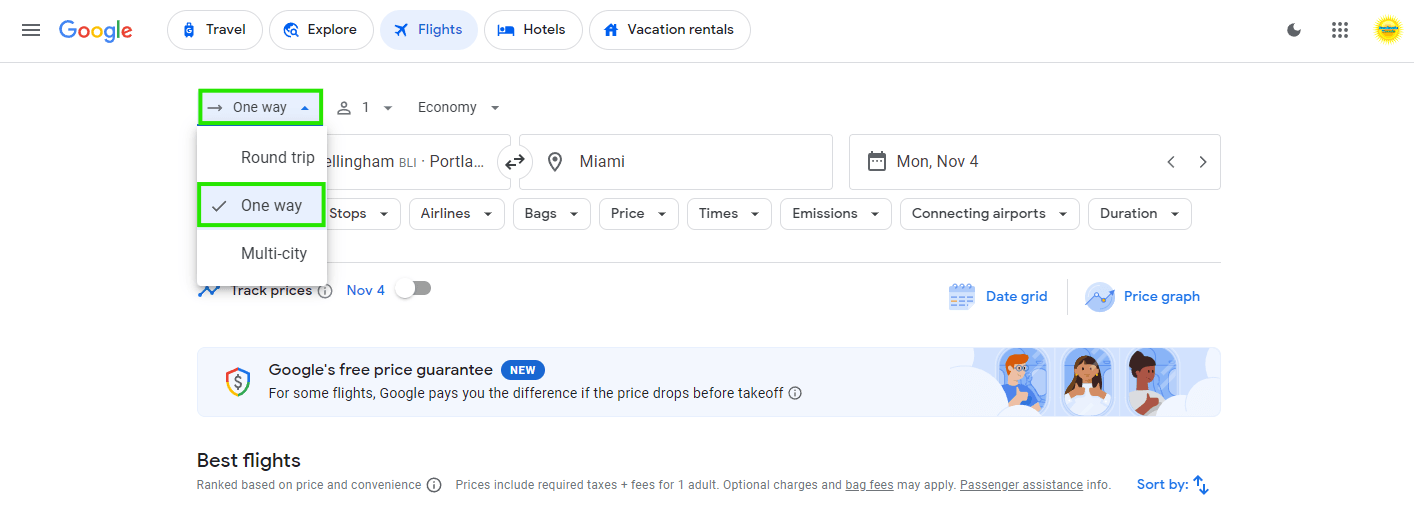Click the swap origin and destination icon
The image size is (1414, 510).
coord(515,162)
